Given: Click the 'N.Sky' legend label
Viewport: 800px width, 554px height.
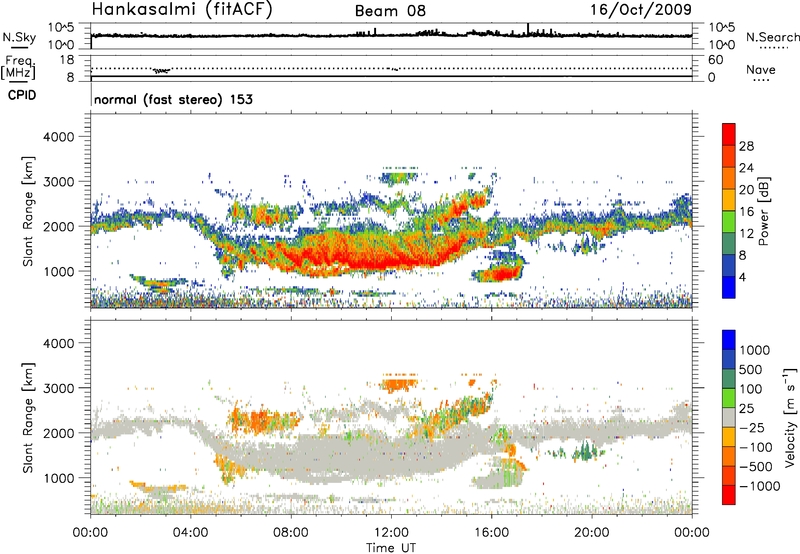Looking at the screenshot, I should pyautogui.click(x=19, y=37).
